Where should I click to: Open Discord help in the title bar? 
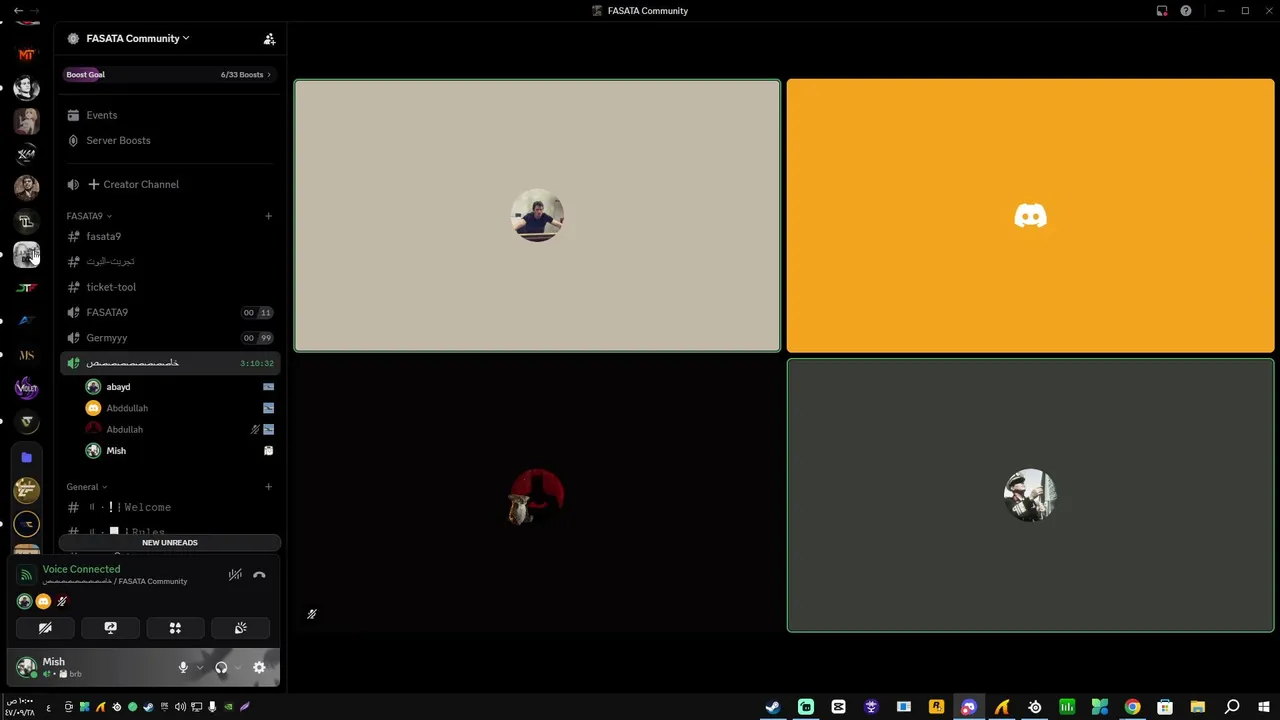click(1186, 11)
